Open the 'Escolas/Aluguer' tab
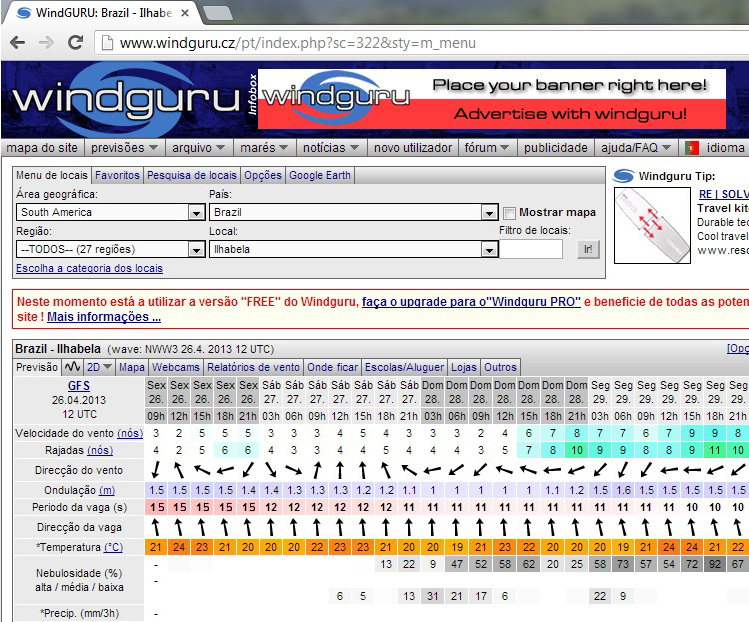The image size is (749, 622). [x=404, y=367]
